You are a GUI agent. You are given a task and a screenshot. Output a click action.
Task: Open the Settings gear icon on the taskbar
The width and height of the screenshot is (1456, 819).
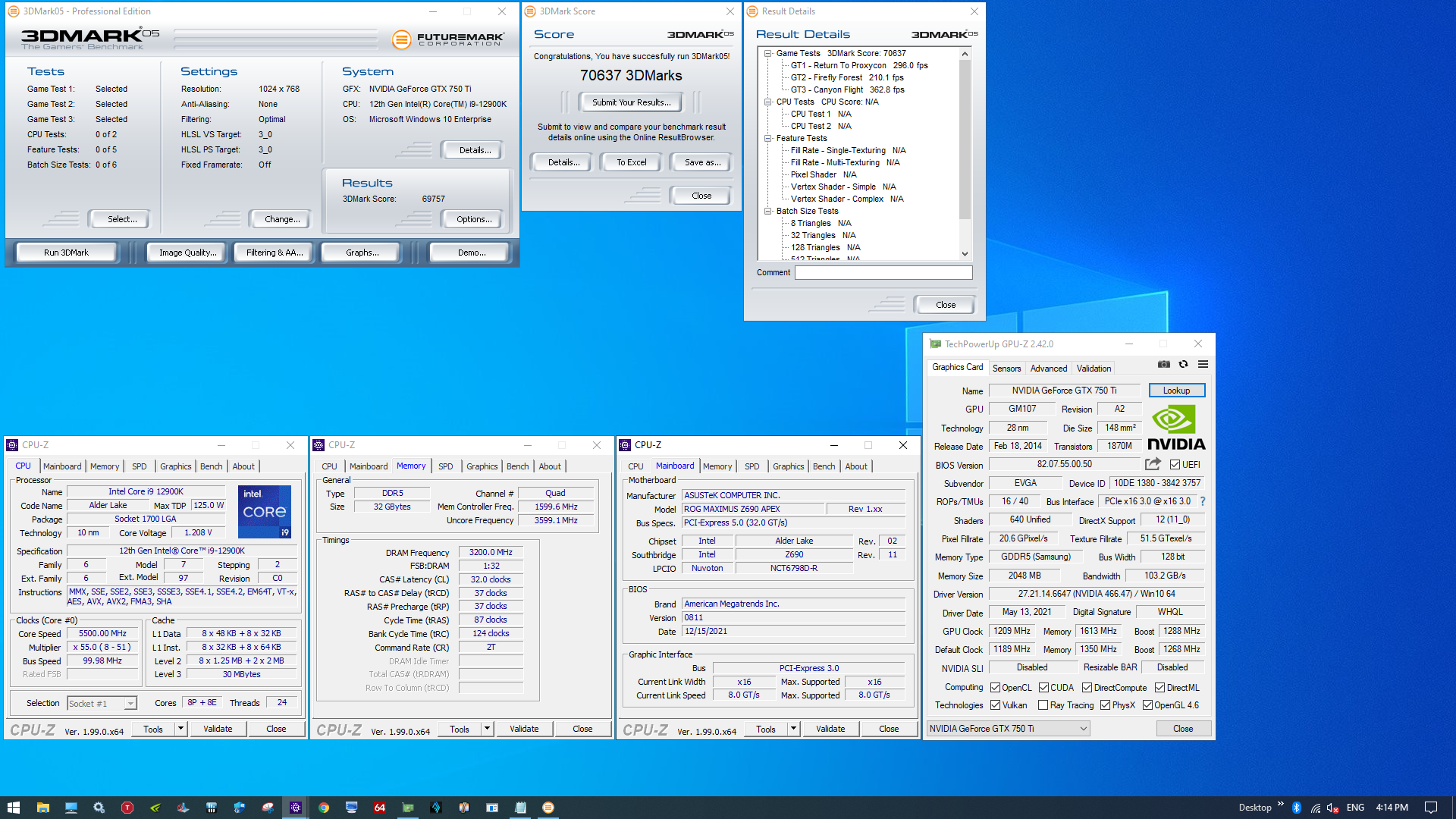pos(99,808)
